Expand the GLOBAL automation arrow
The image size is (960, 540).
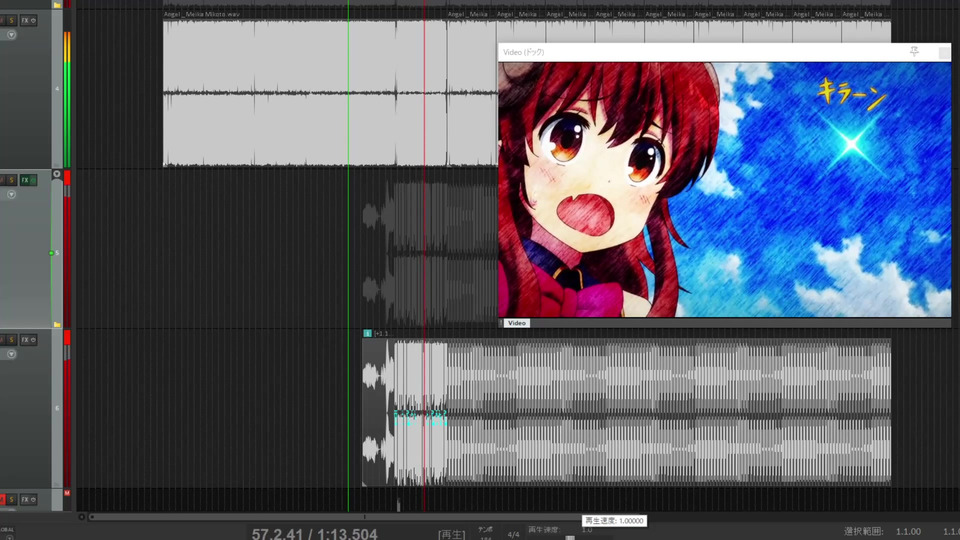click(9, 538)
